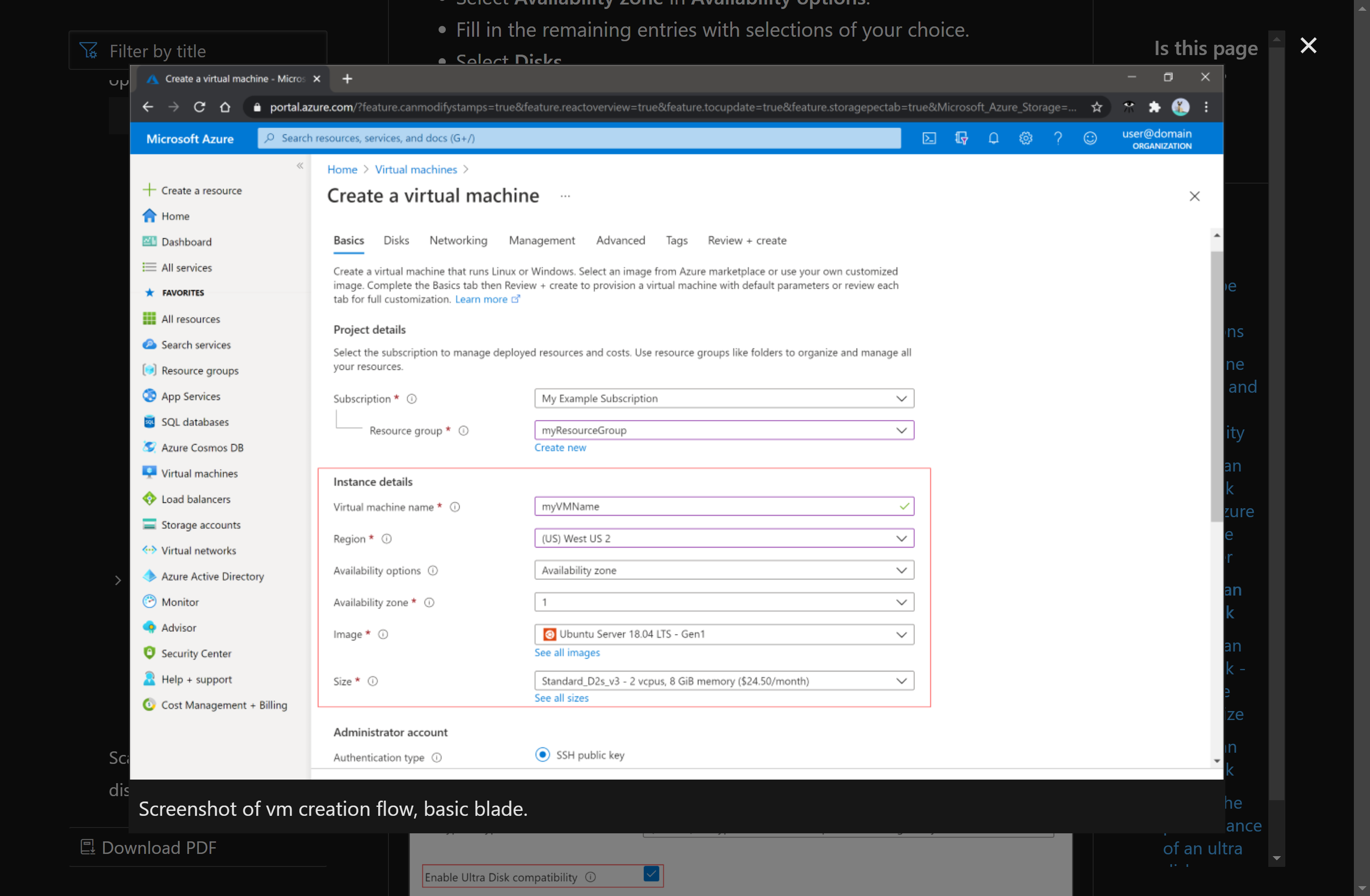Open the Review + create tab

click(x=746, y=240)
